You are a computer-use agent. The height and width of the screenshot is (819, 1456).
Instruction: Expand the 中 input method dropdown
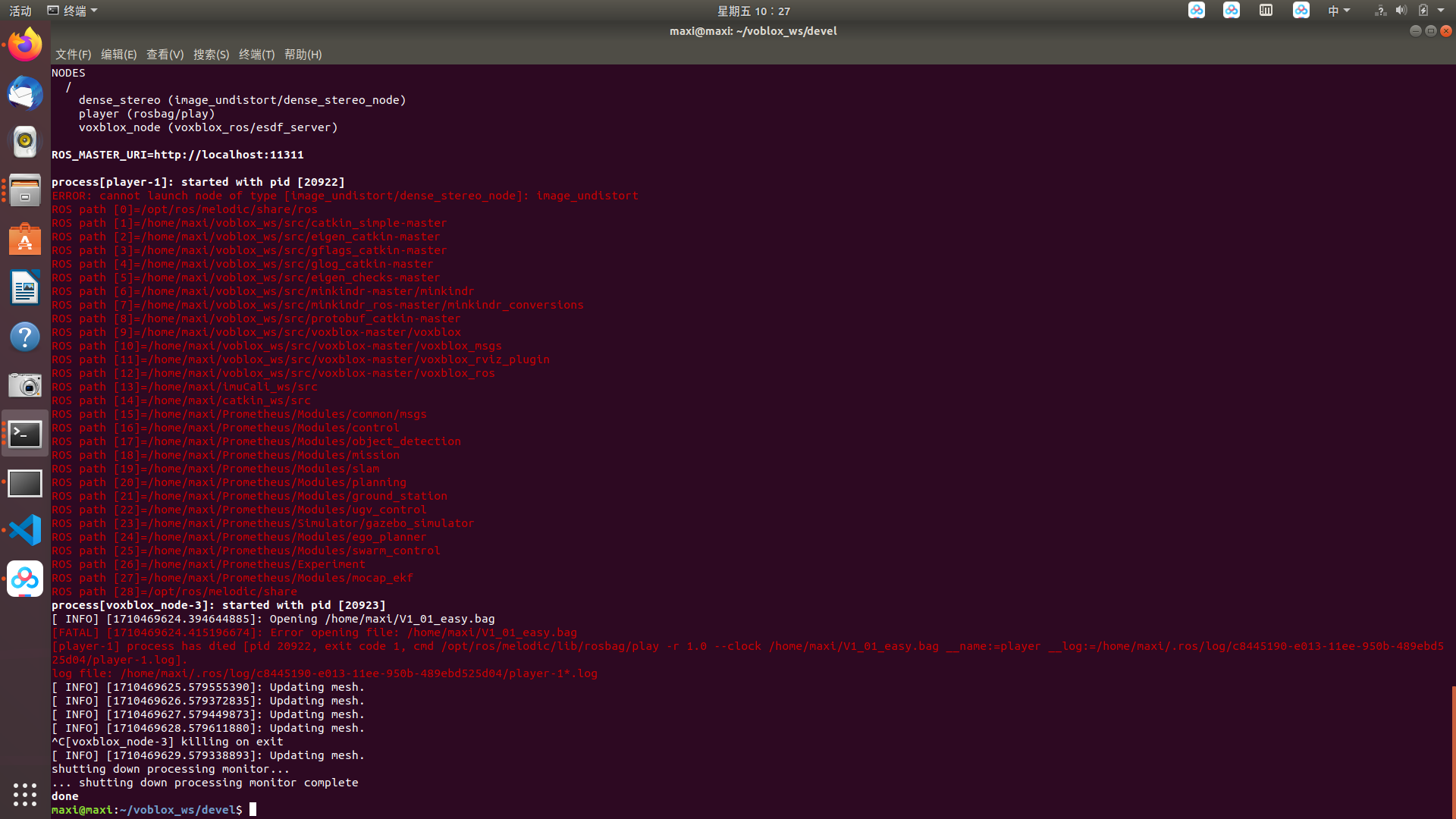(x=1338, y=11)
